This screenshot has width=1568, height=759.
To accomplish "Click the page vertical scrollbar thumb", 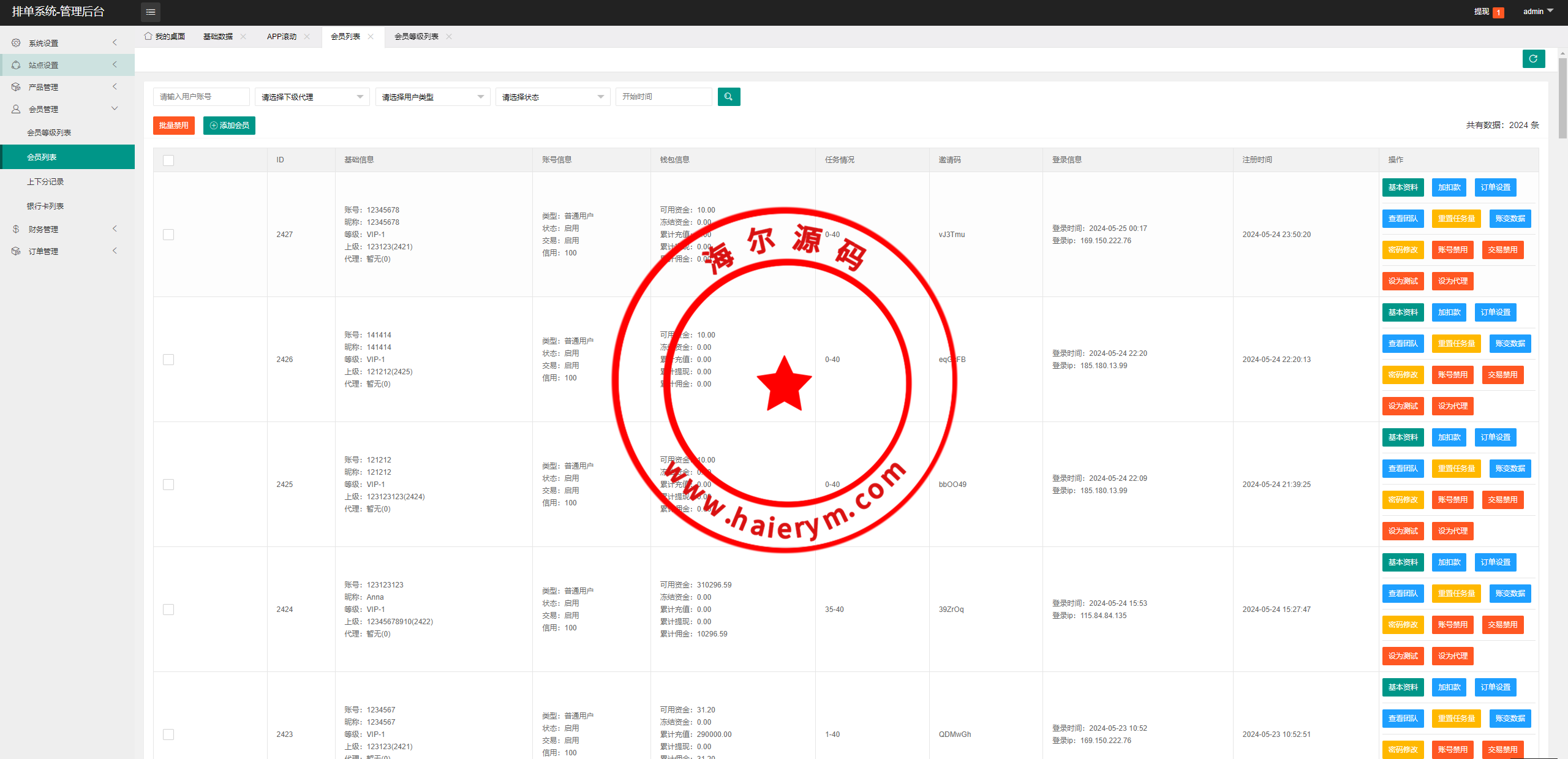I will coord(1562,98).
